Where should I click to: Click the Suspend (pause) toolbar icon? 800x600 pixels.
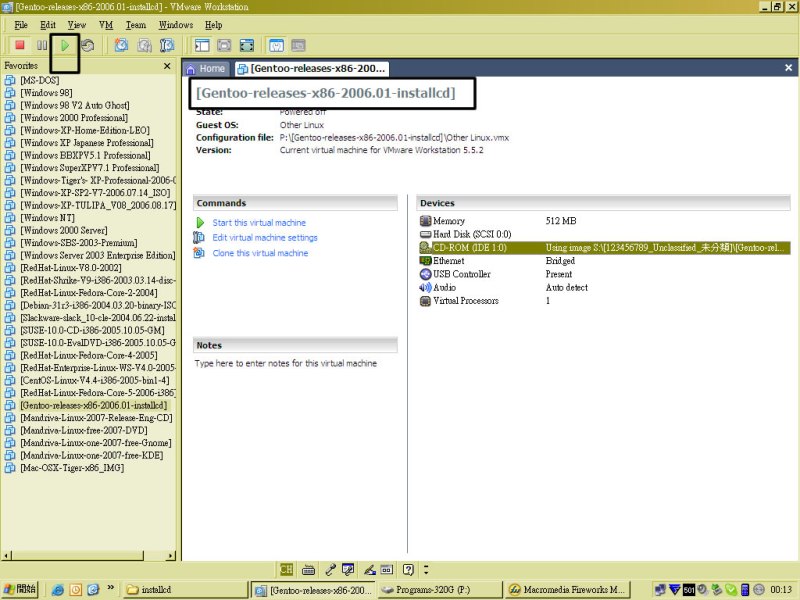(42, 45)
